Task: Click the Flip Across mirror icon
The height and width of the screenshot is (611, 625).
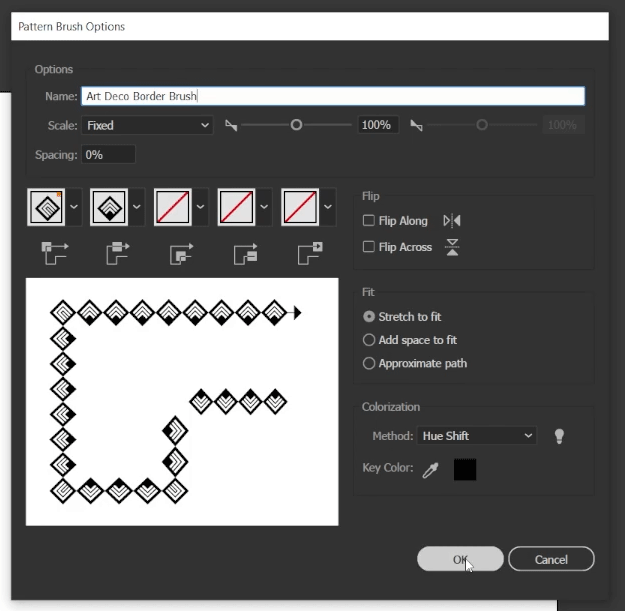Action: click(x=452, y=247)
